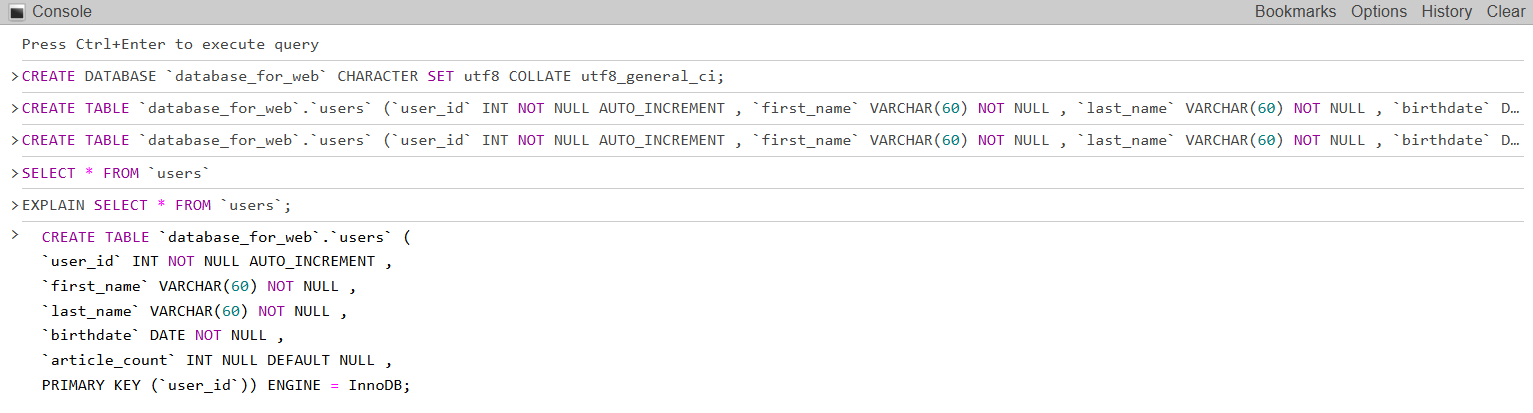Image resolution: width=1533 pixels, height=413 pixels.
Task: Open the console Options
Action: point(1378,12)
